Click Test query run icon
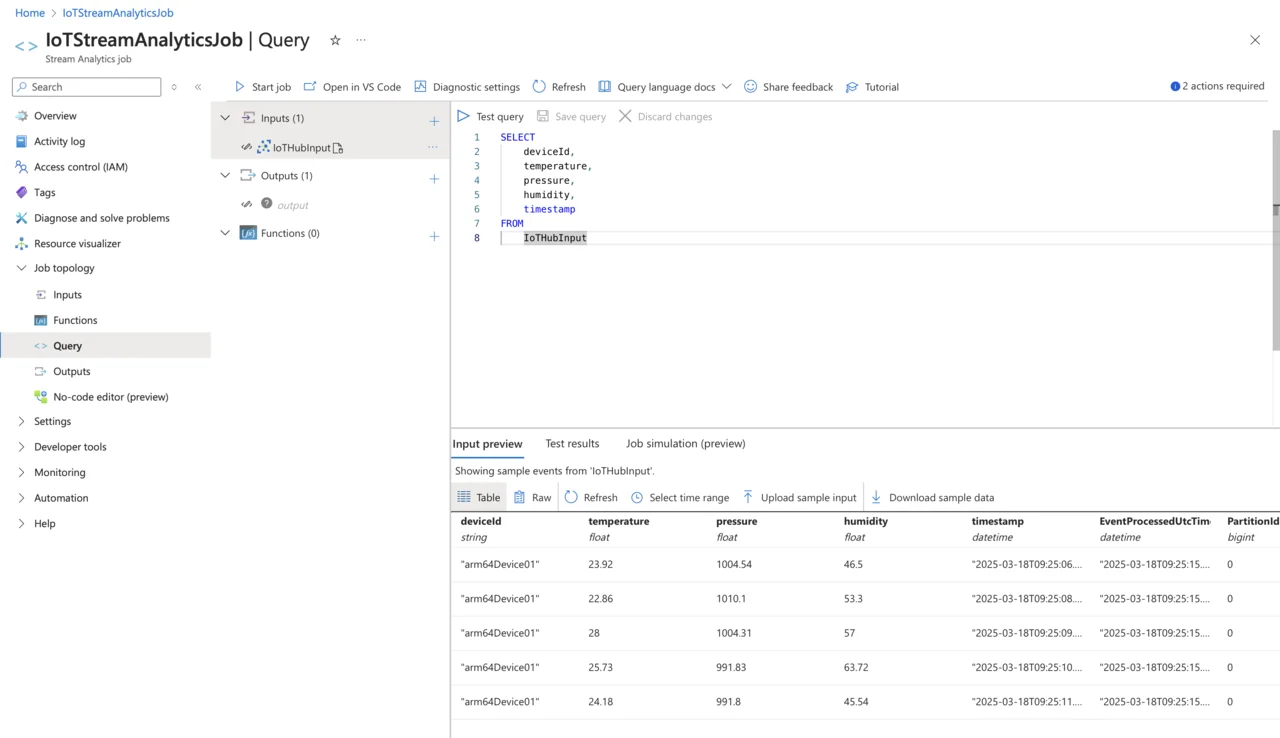The image size is (1280, 738). (x=464, y=117)
